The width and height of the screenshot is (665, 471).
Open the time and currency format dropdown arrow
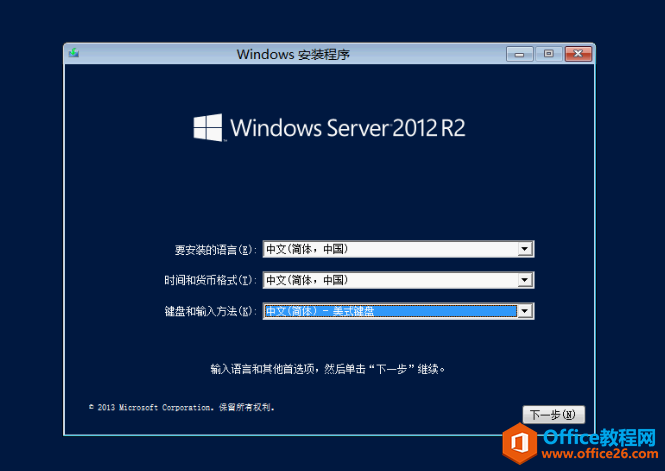click(x=525, y=280)
